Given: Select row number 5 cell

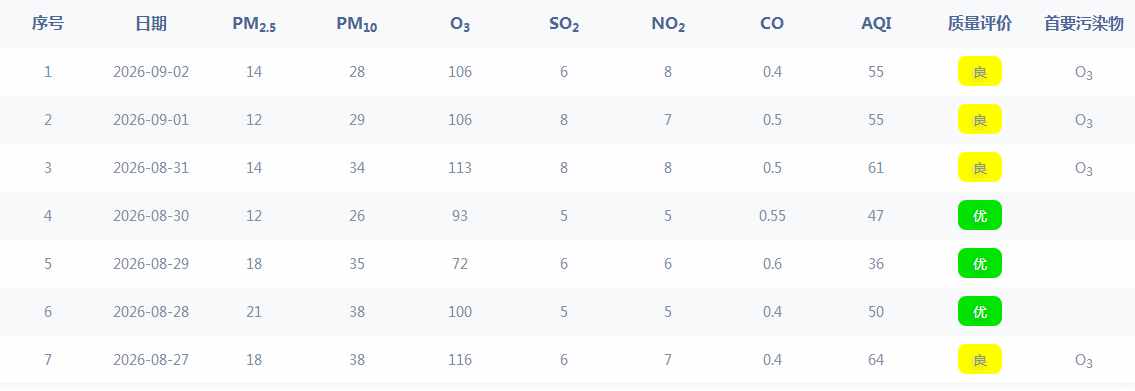Looking at the screenshot, I should click(x=48, y=264).
